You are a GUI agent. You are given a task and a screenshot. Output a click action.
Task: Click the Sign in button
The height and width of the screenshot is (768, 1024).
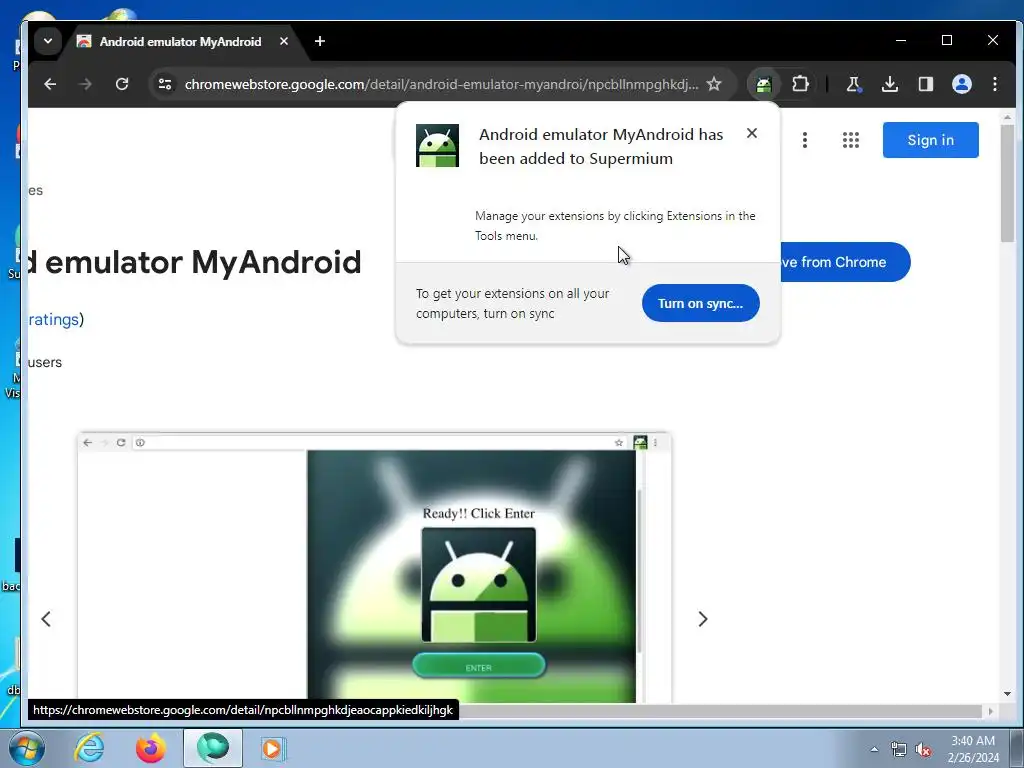[x=931, y=140]
